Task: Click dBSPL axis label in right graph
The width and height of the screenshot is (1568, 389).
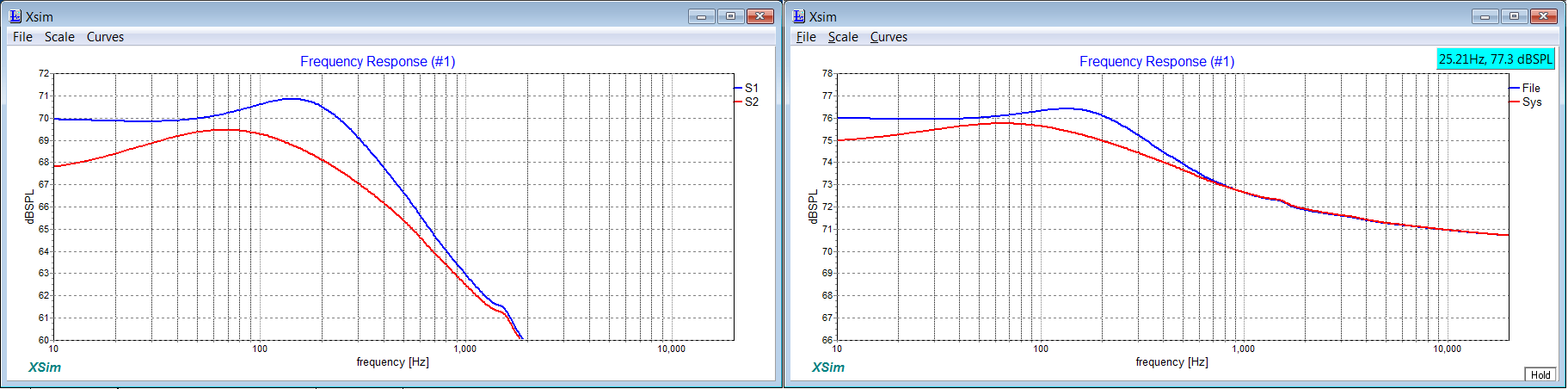Action: 813,207
